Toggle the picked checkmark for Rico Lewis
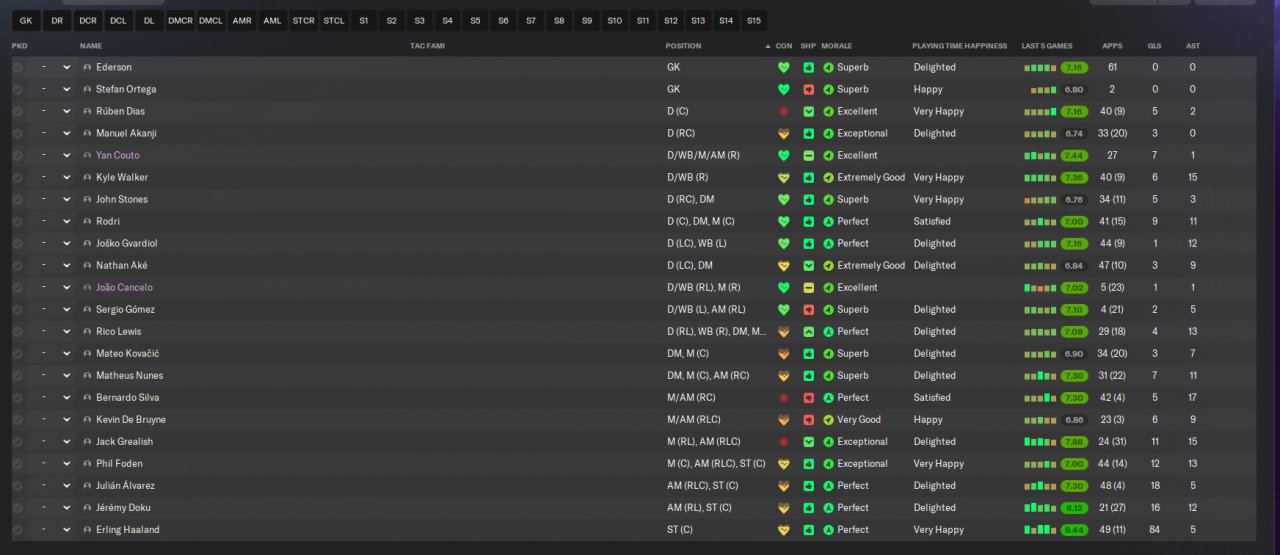Image resolution: width=1280 pixels, height=555 pixels. click(x=17, y=331)
